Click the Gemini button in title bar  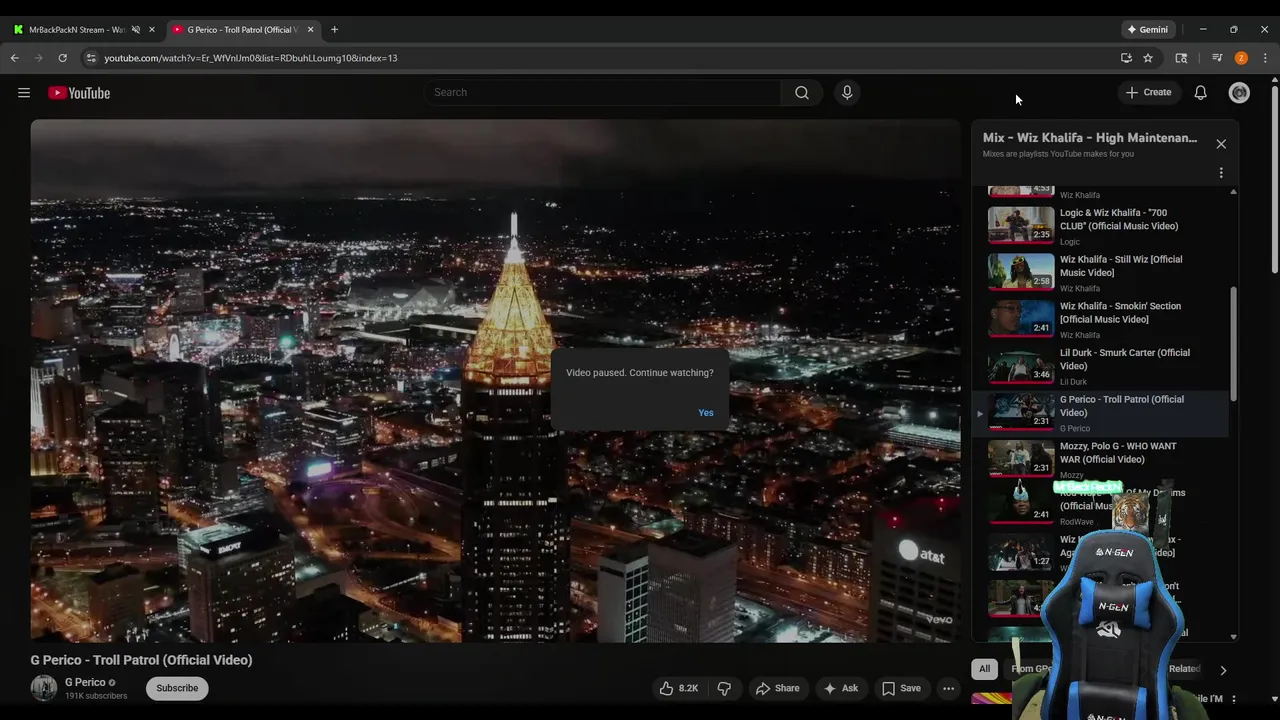[1147, 30]
